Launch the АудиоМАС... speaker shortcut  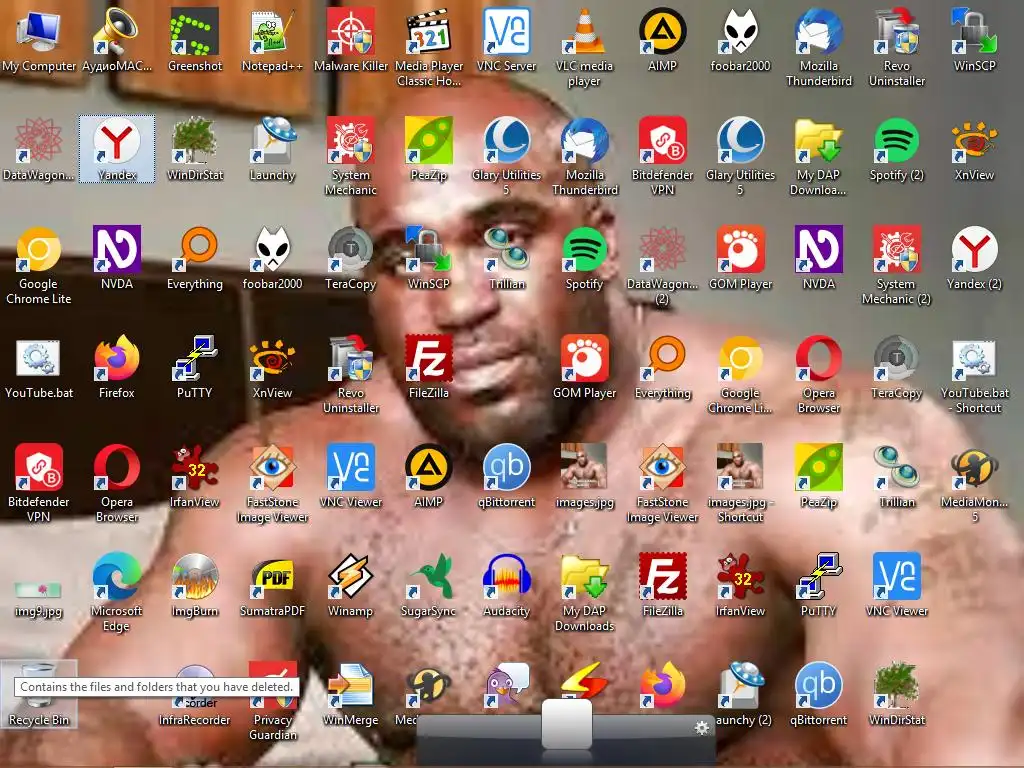pos(116,40)
